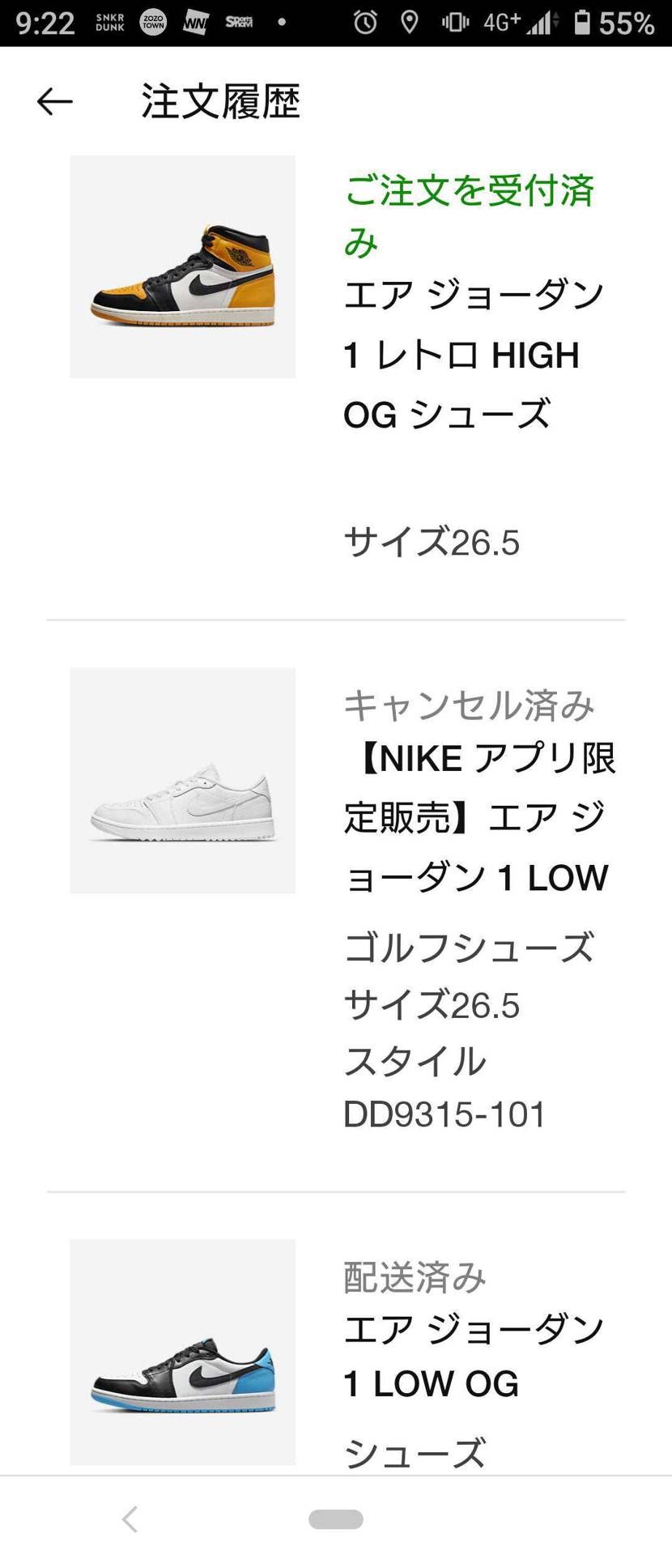
Task: Open エア ジョーダン 1 LOW OG order title
Action: coord(474,1356)
